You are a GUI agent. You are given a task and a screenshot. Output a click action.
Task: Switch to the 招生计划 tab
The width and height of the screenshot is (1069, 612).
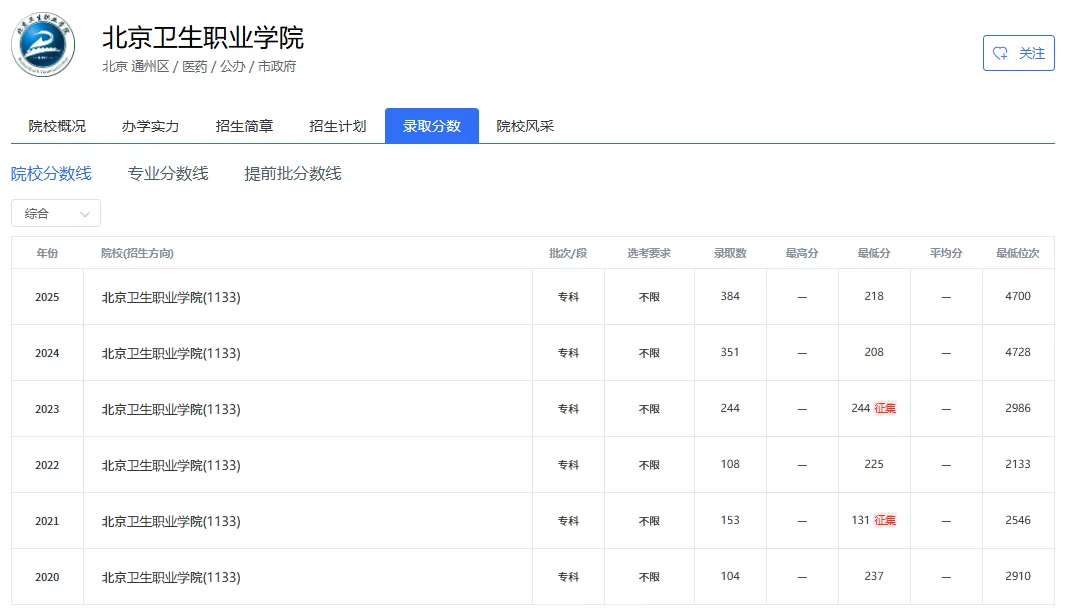(338, 126)
